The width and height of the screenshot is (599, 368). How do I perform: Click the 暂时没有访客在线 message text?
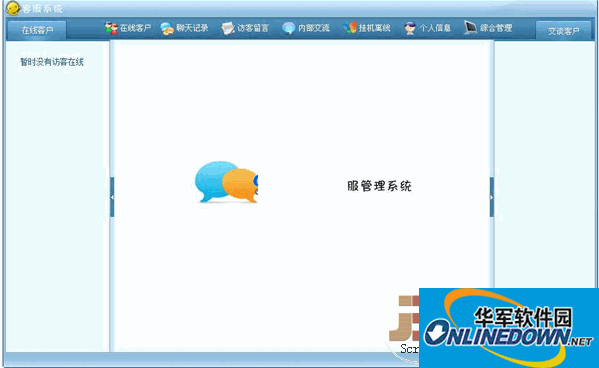(52, 62)
